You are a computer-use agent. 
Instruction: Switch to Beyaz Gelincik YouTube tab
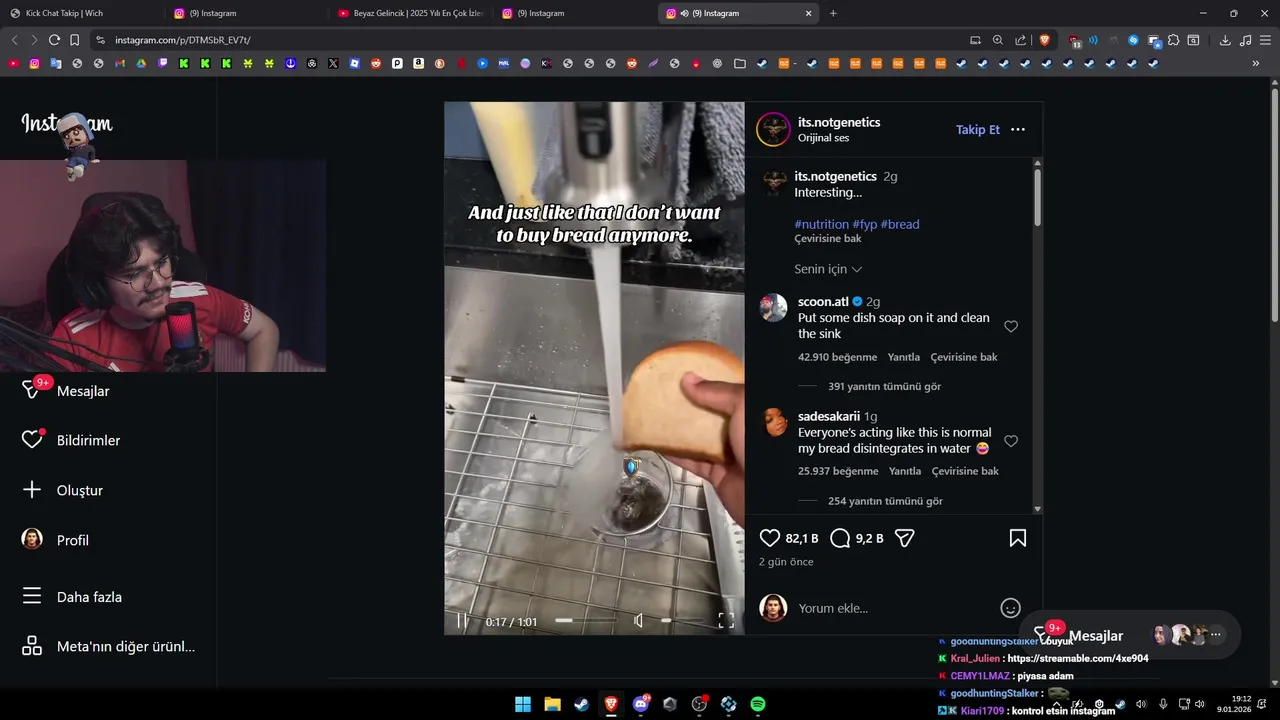point(410,13)
